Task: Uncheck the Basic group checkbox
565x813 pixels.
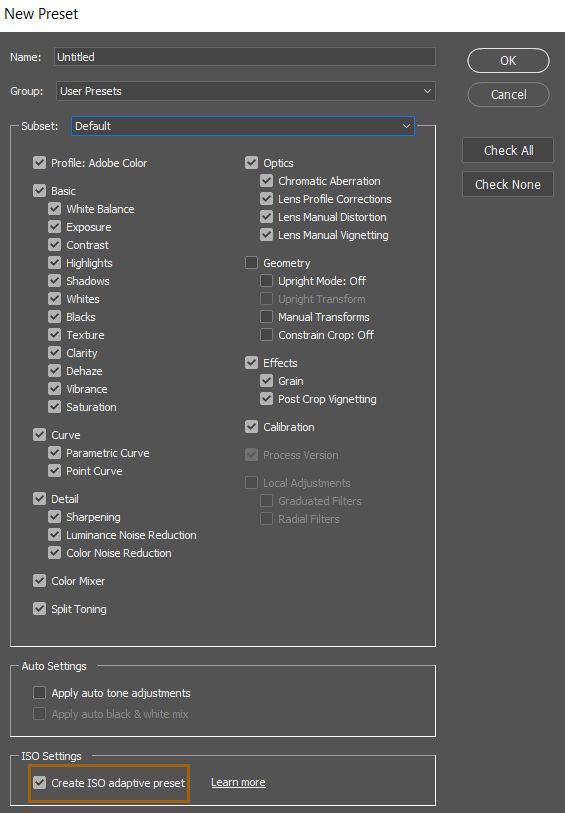Action: [x=39, y=191]
